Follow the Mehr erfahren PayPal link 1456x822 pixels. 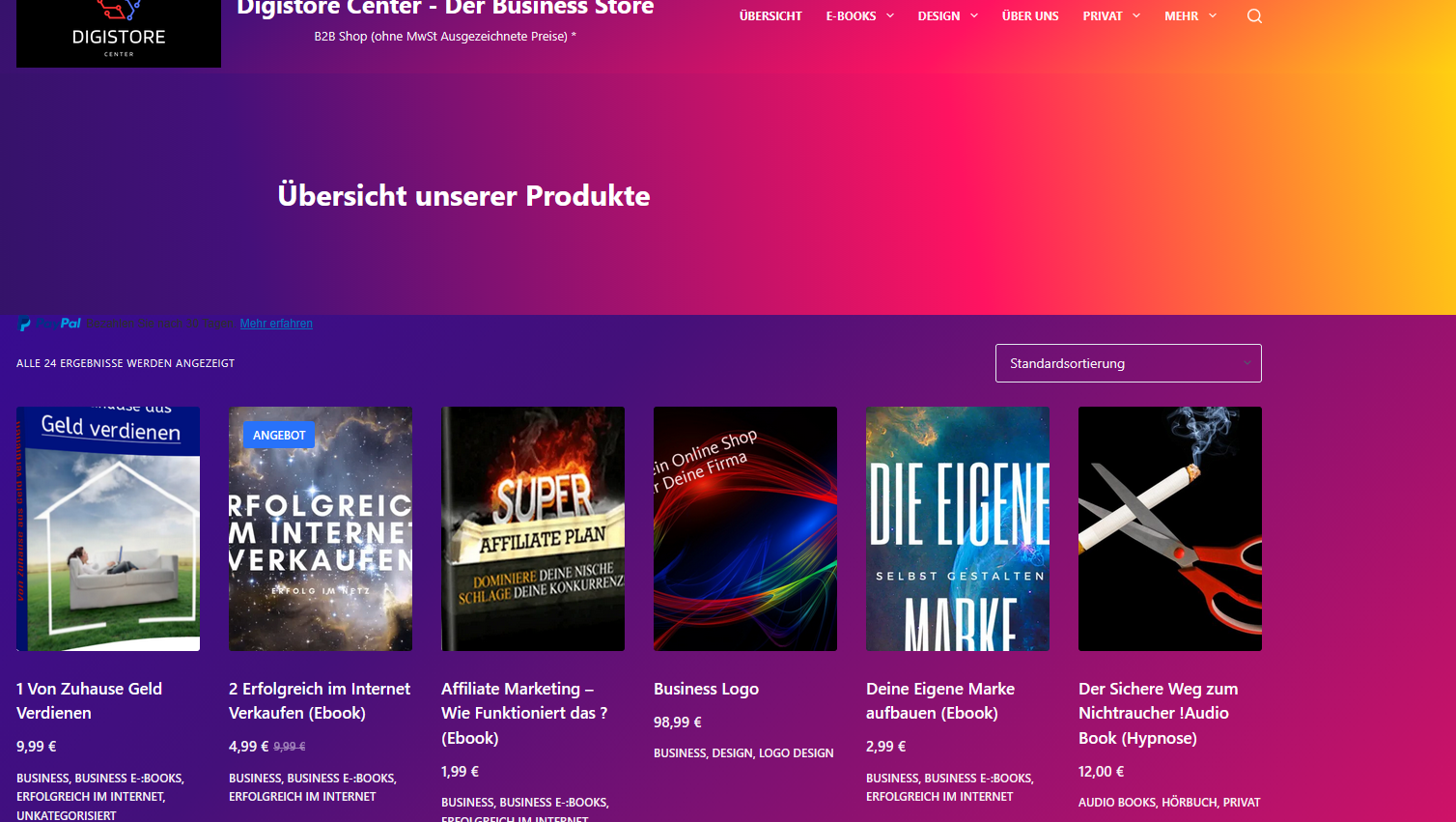276,324
